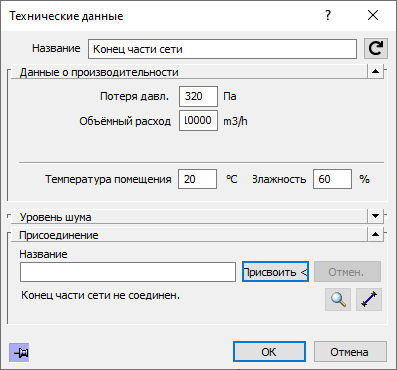The width and height of the screenshot is (397, 370).
Task: Click the Объёмный расход label
Action: click(x=125, y=121)
